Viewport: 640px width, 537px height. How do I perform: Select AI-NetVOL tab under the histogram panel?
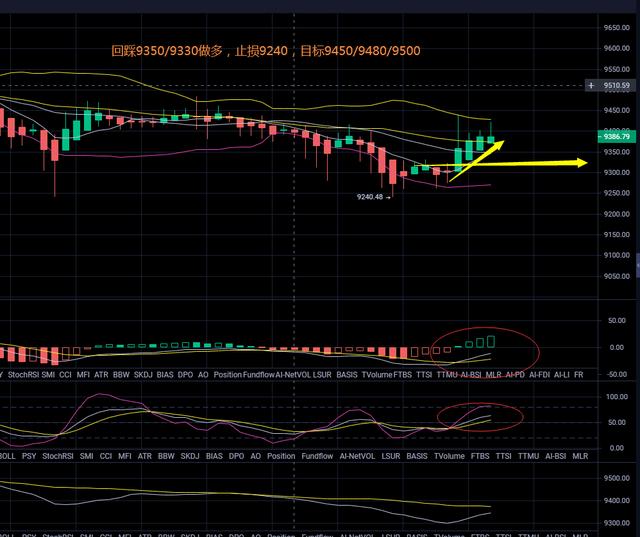click(293, 375)
